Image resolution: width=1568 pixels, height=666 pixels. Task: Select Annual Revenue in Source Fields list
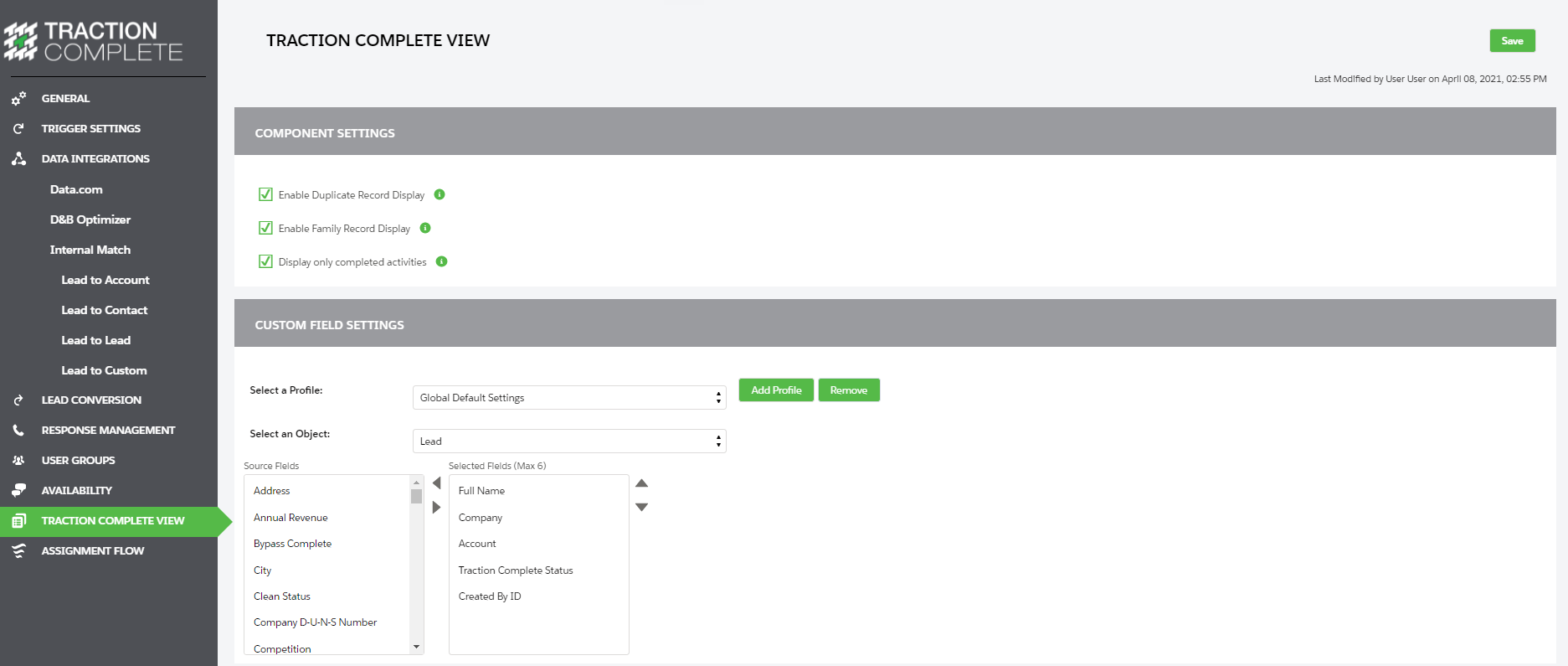pyautogui.click(x=290, y=518)
